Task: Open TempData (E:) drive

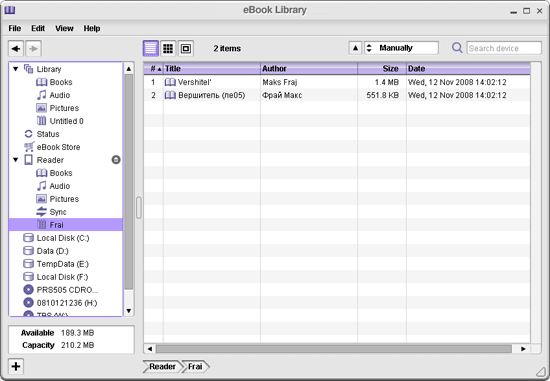Action: [x=56, y=264]
